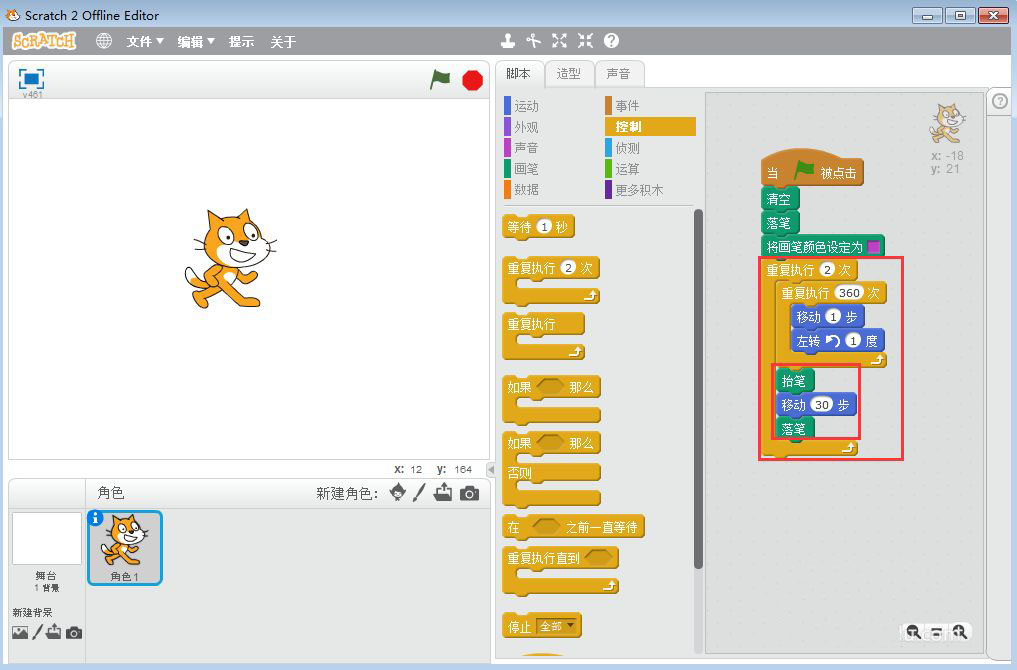Reset scripts area zoom
Screen dimensions: 1017x670
pos(937,631)
